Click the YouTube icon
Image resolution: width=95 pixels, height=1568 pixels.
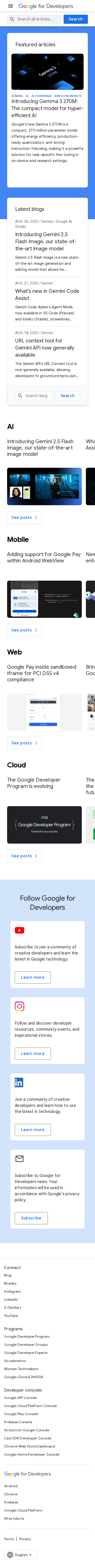(x=20, y=930)
